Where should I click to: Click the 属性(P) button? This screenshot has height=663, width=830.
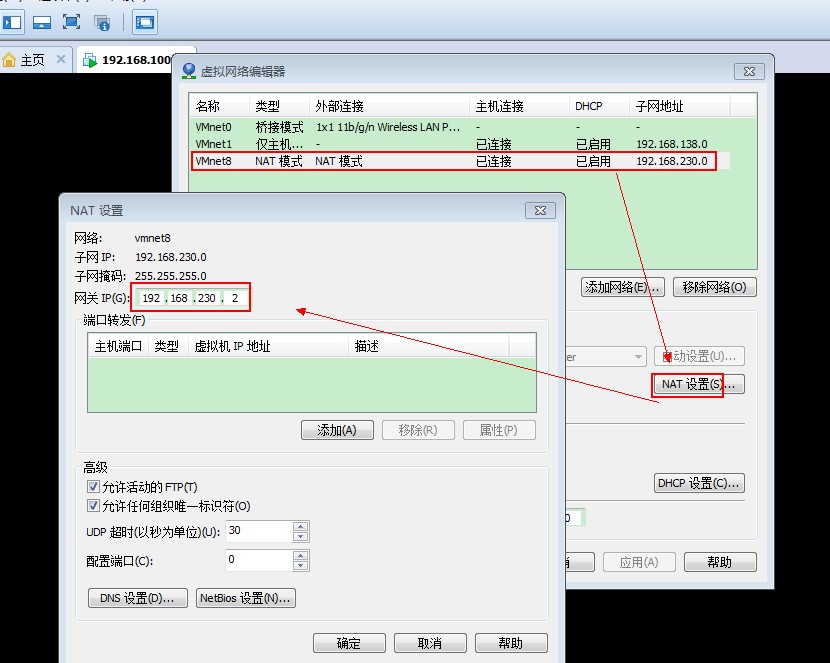tap(499, 430)
